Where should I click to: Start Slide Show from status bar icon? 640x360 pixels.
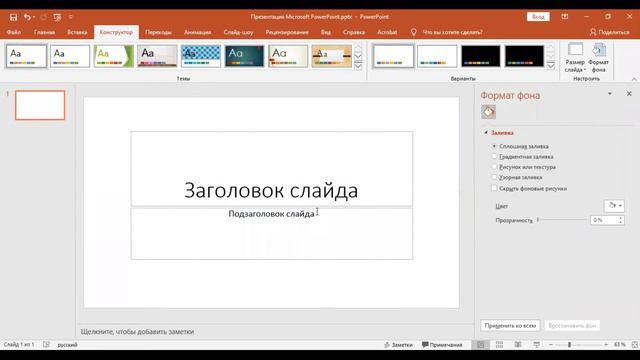[x=536, y=345]
